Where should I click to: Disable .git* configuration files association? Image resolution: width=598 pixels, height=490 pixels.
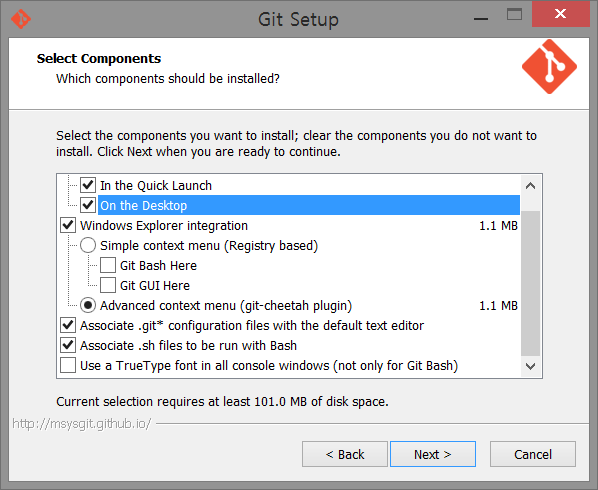(x=68, y=325)
